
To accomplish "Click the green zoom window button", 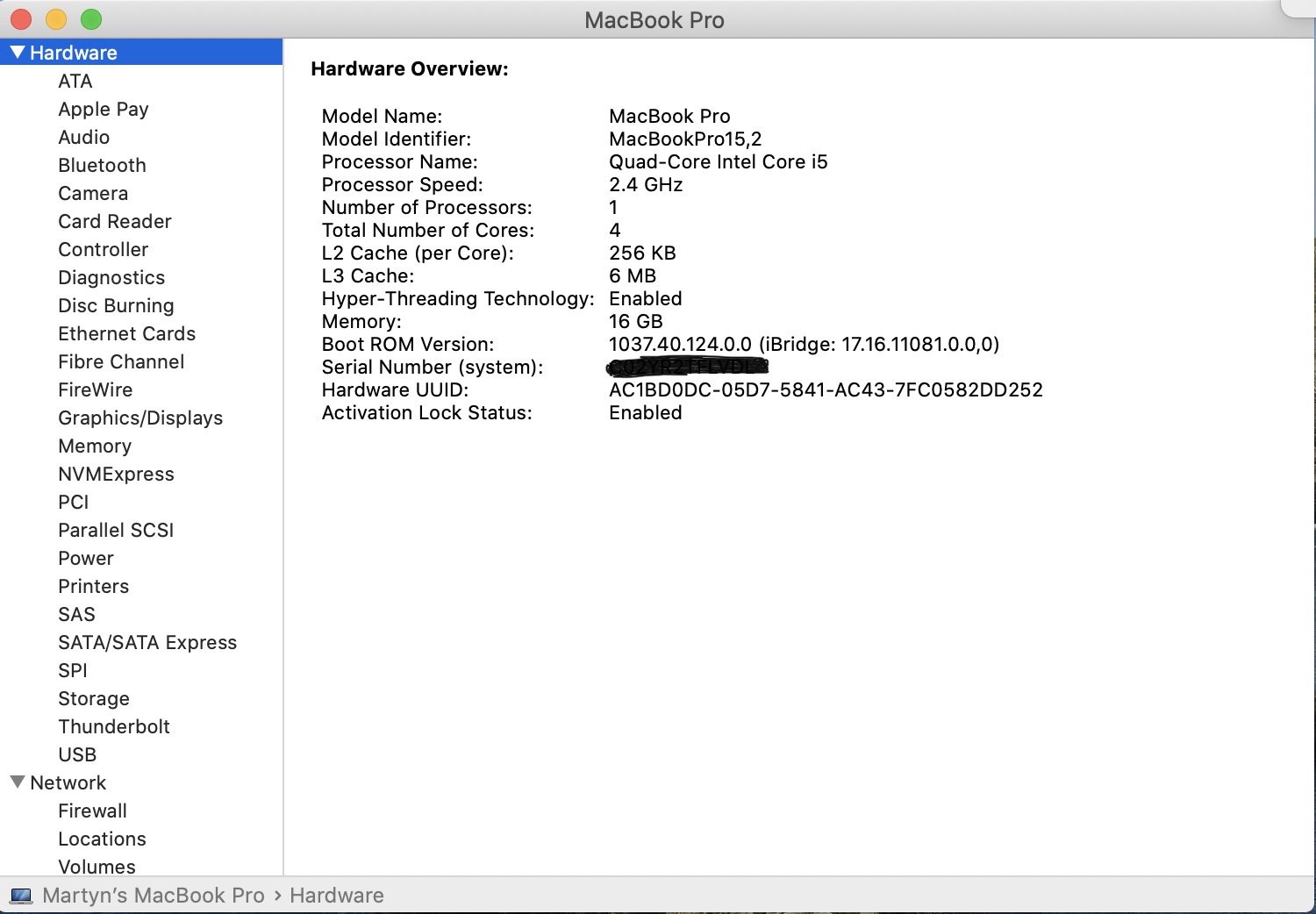I will [91, 19].
